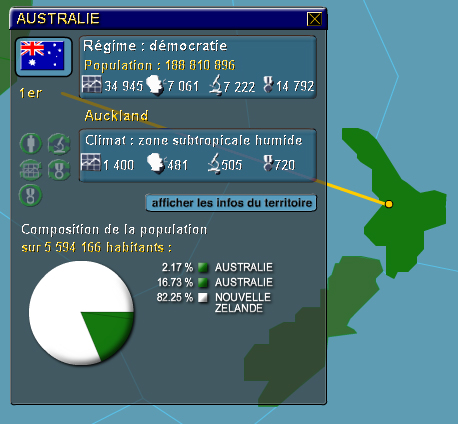Click the '34 945' economy value
The height and width of the screenshot is (424, 458).
(x=124, y=86)
